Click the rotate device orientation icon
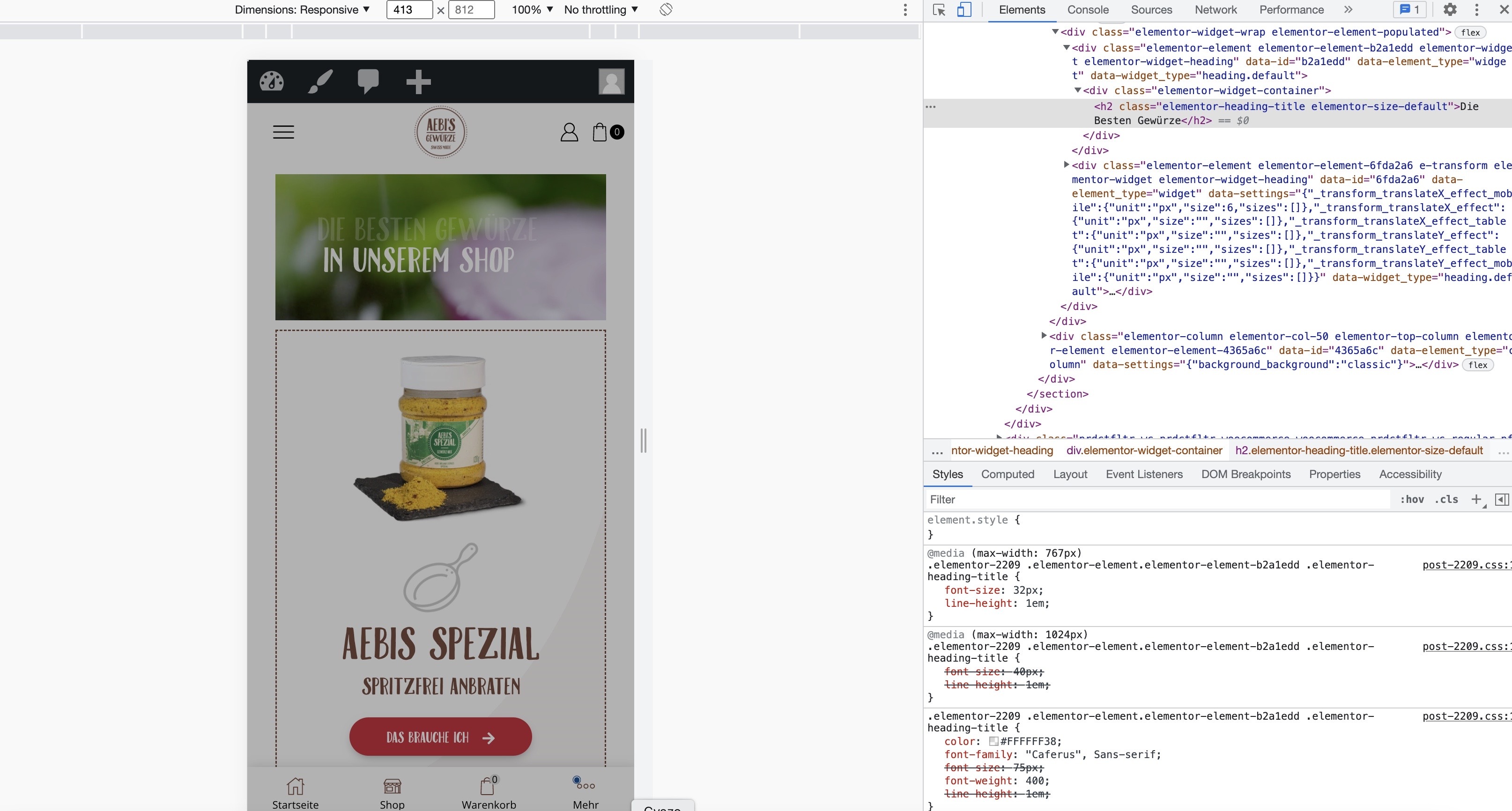Screen dimensions: 1512x811 pos(666,9)
